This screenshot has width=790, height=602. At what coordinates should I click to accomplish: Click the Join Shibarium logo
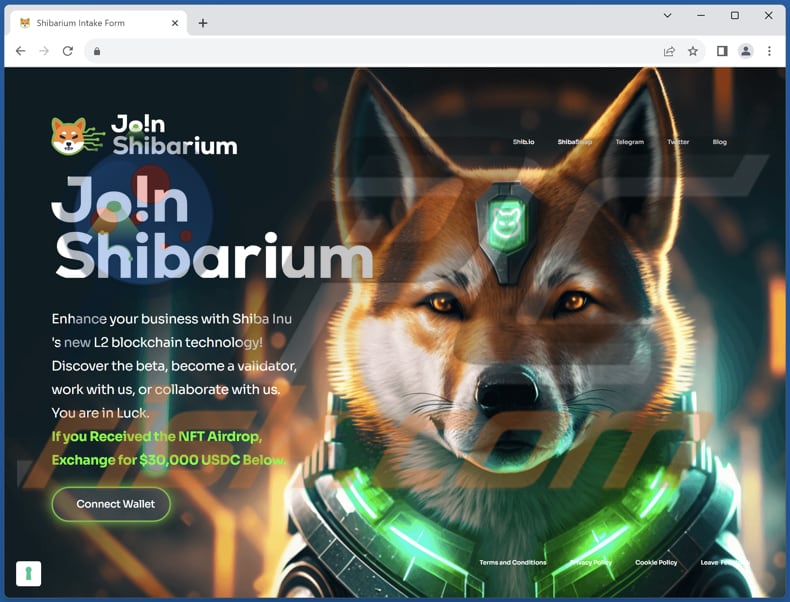pyautogui.click(x=144, y=135)
